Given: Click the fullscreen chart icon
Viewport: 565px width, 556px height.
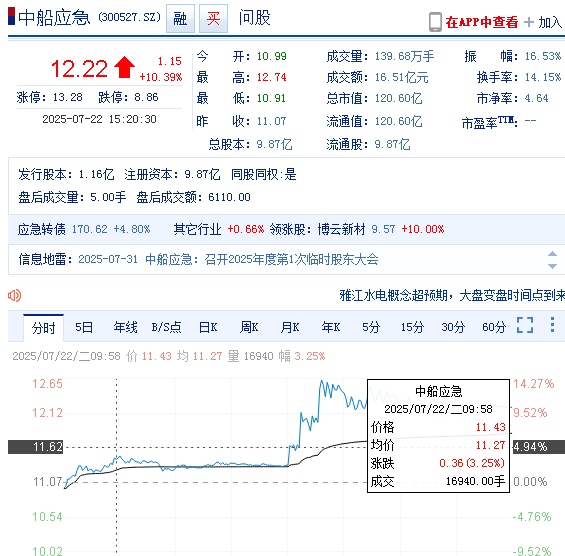Looking at the screenshot, I should click(525, 325).
